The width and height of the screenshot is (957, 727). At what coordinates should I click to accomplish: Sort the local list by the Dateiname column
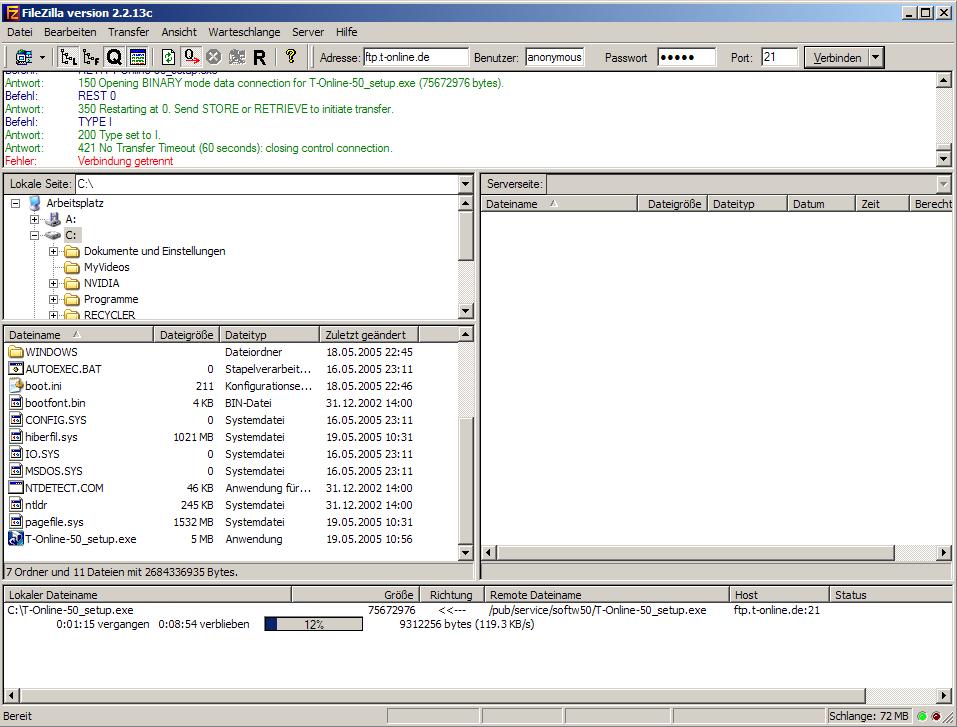tap(79, 335)
